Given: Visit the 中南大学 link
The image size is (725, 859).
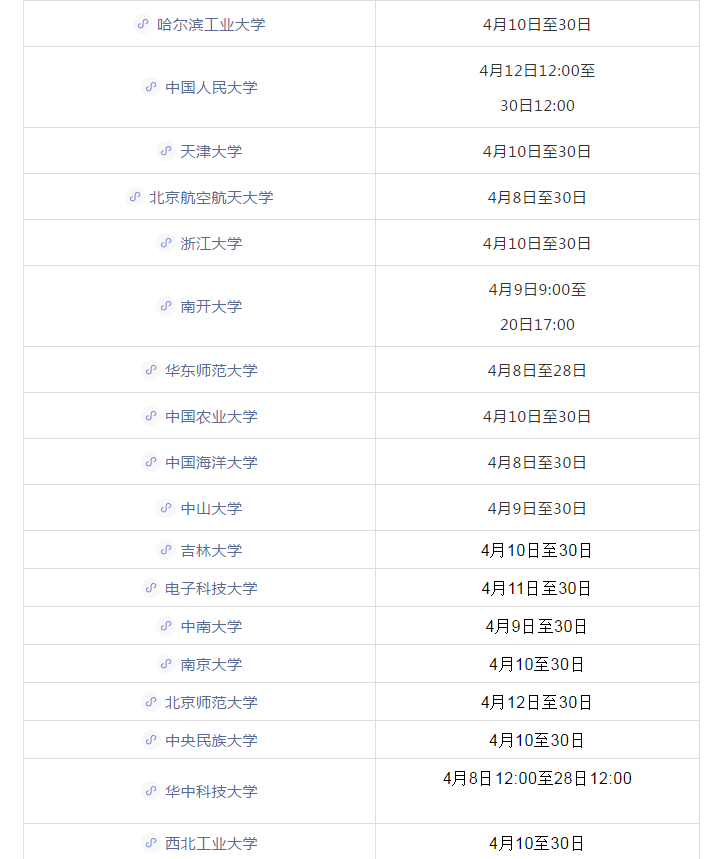Looking at the screenshot, I should (211, 626).
